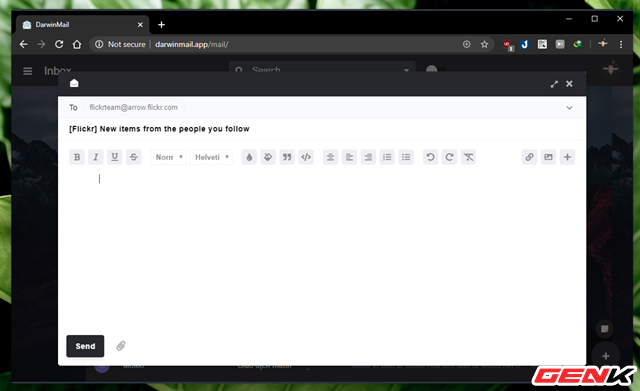
Task: Click in the email body area
Action: click(x=322, y=249)
